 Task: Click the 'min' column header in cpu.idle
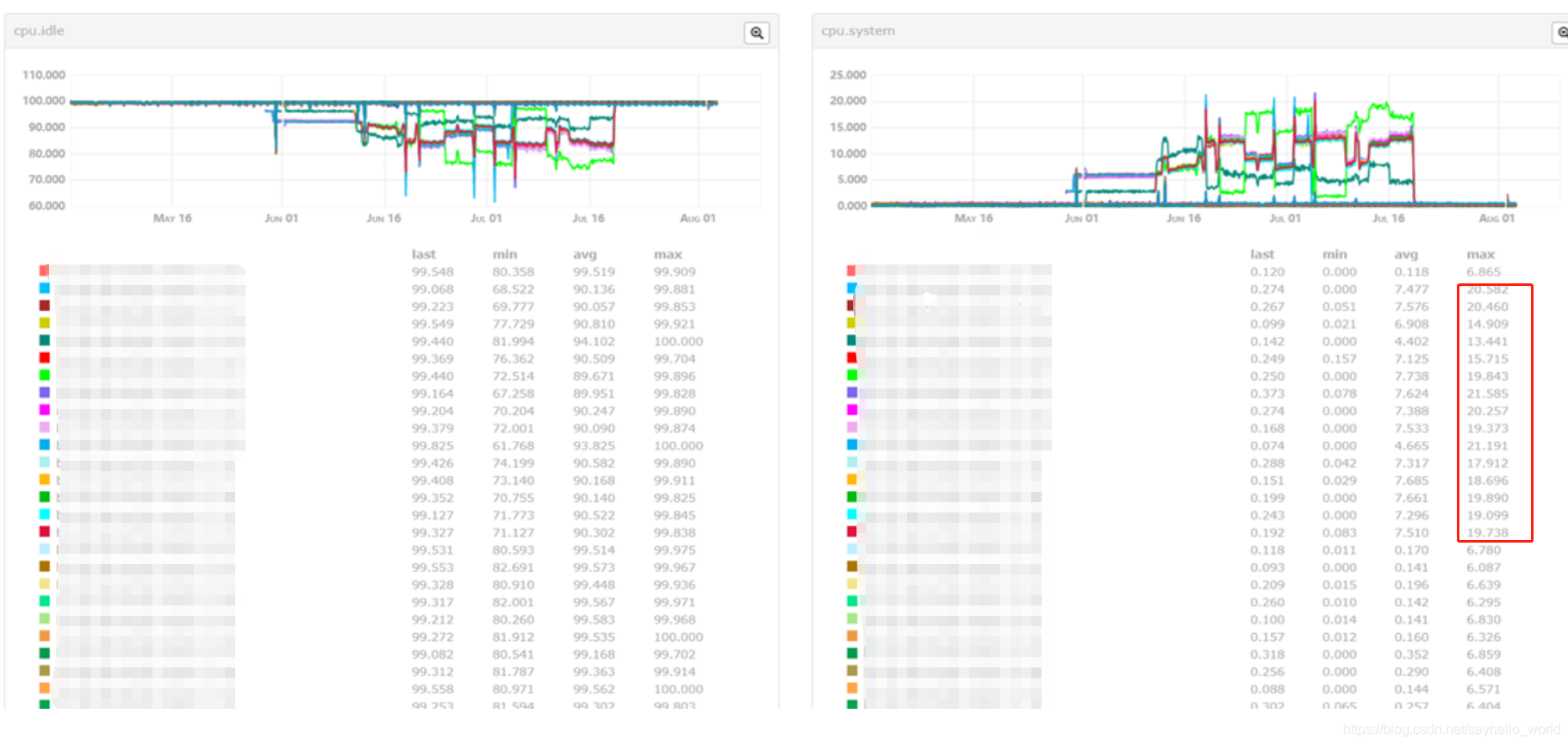[505, 254]
